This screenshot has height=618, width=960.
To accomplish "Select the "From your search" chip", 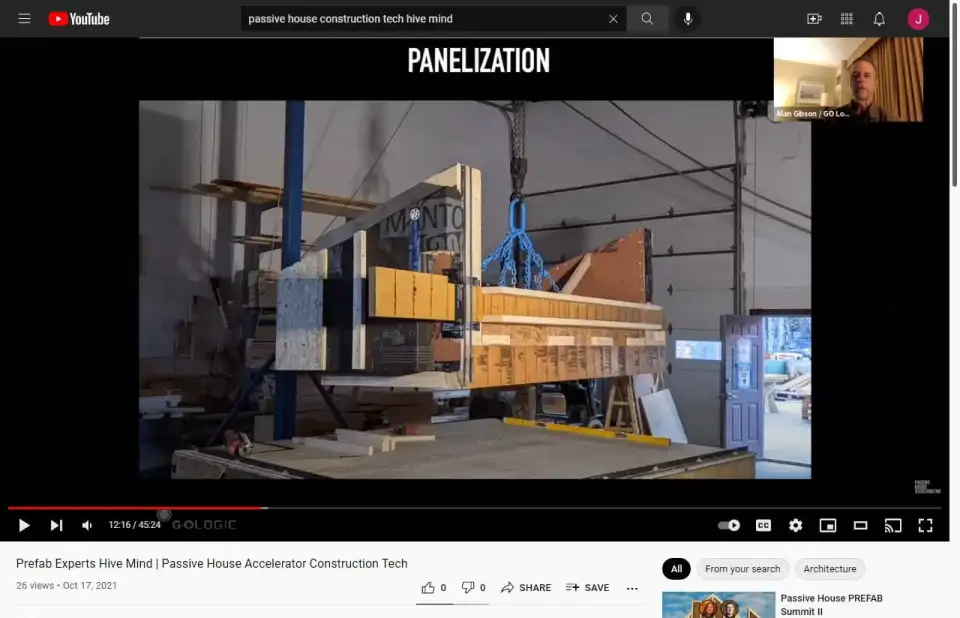I will click(742, 569).
